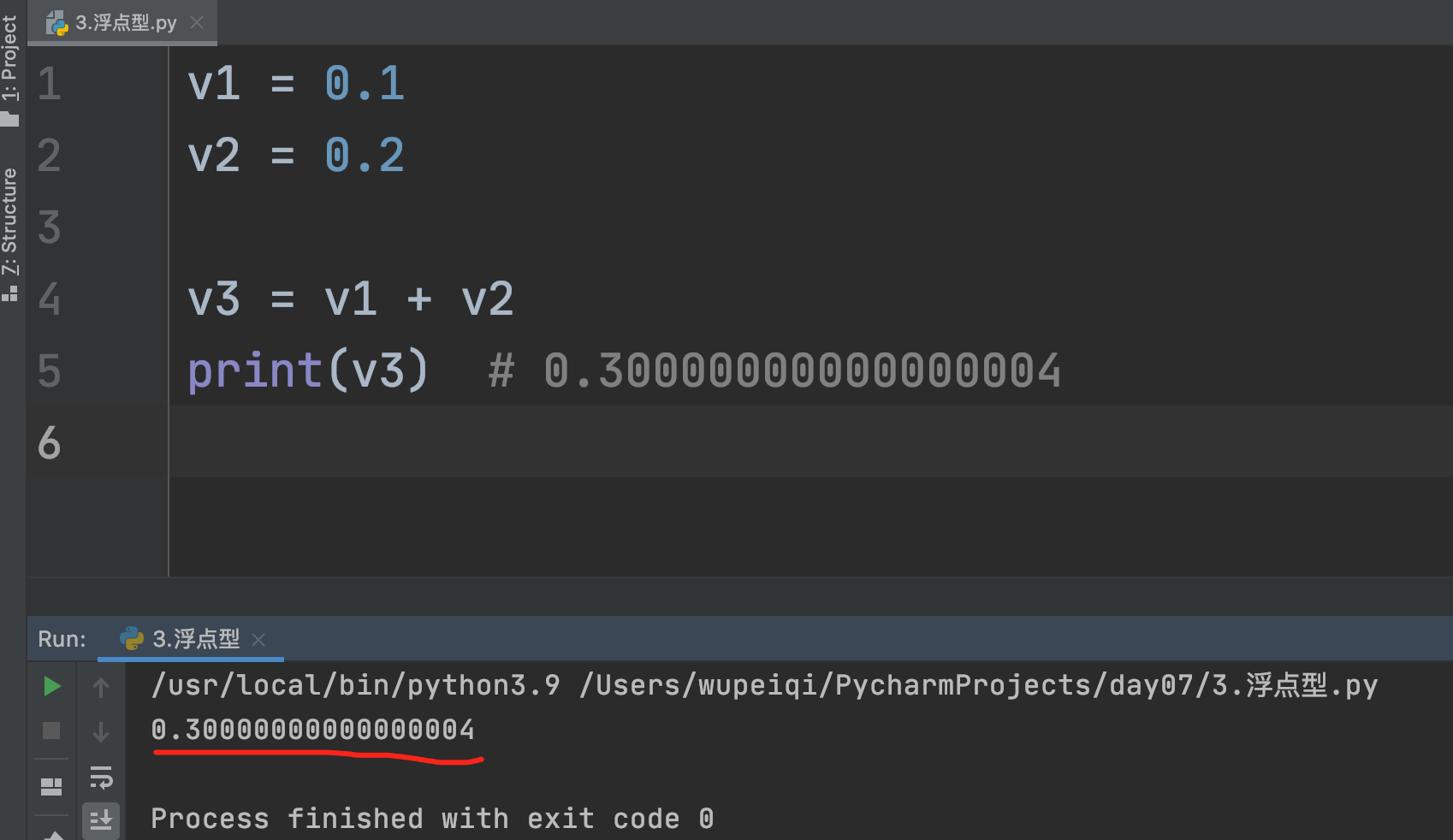Select the 3.浮点型.py editor tab

(x=126, y=23)
